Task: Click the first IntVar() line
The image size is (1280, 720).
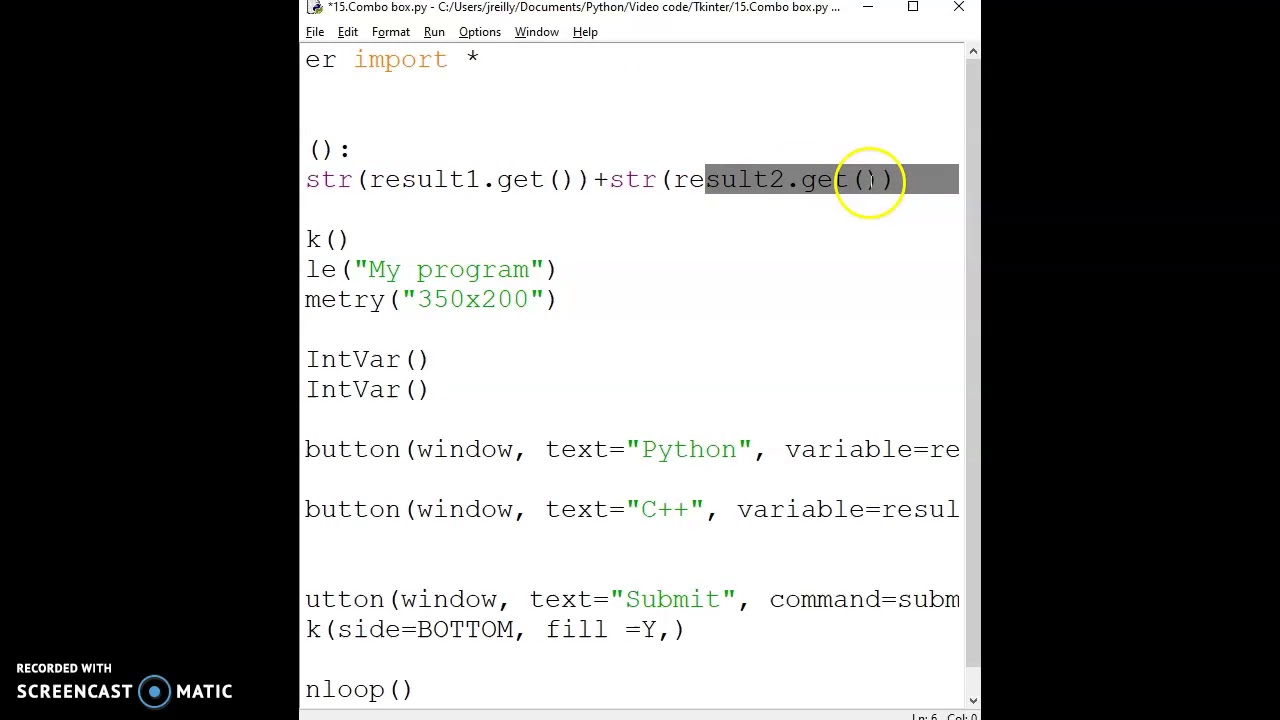Action: [367, 360]
